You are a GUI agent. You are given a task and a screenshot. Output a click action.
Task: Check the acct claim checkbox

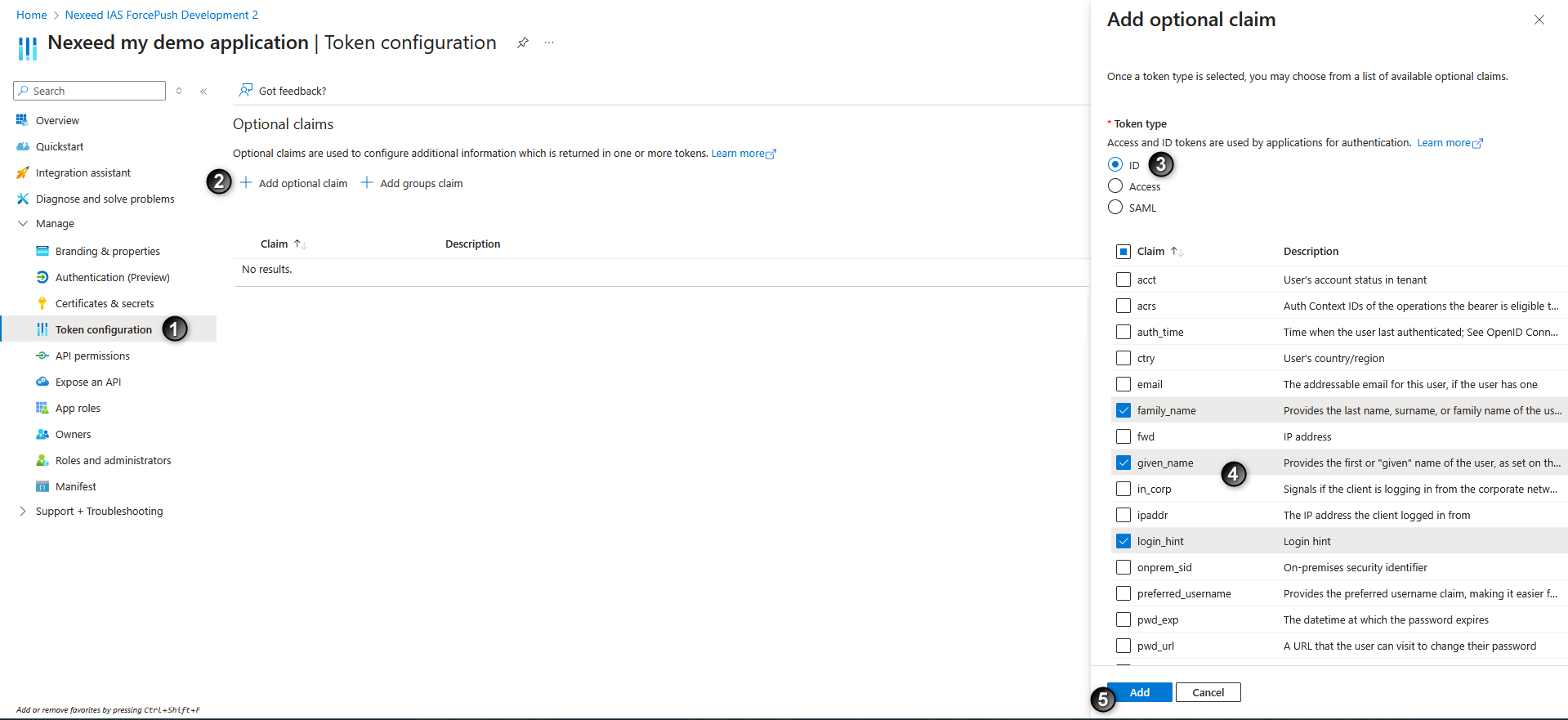coord(1124,280)
